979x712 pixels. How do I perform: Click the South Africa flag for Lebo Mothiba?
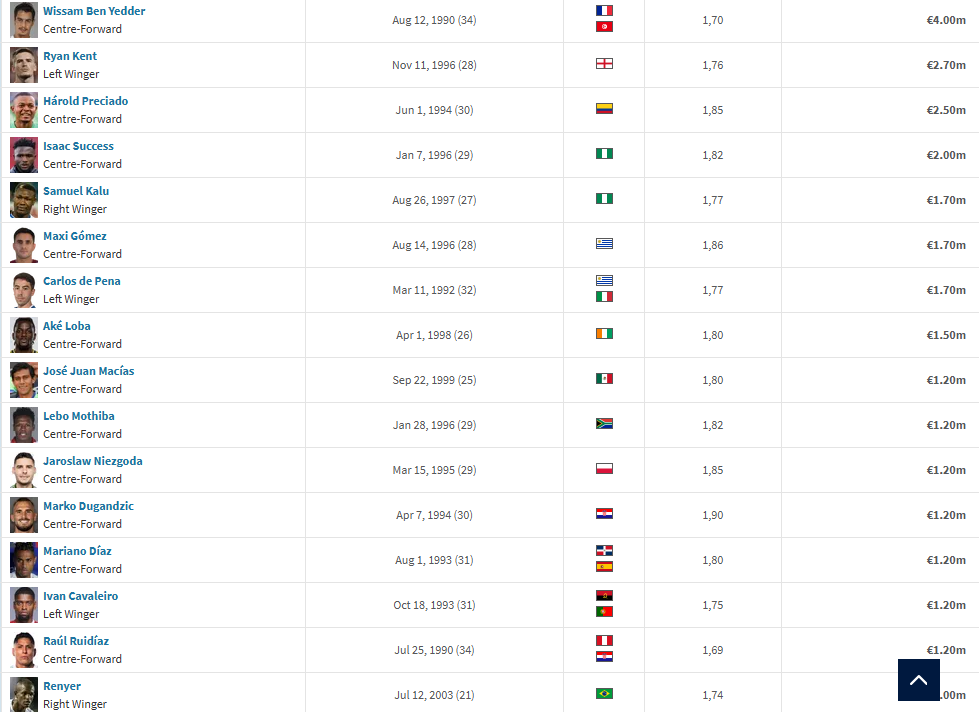(x=604, y=423)
